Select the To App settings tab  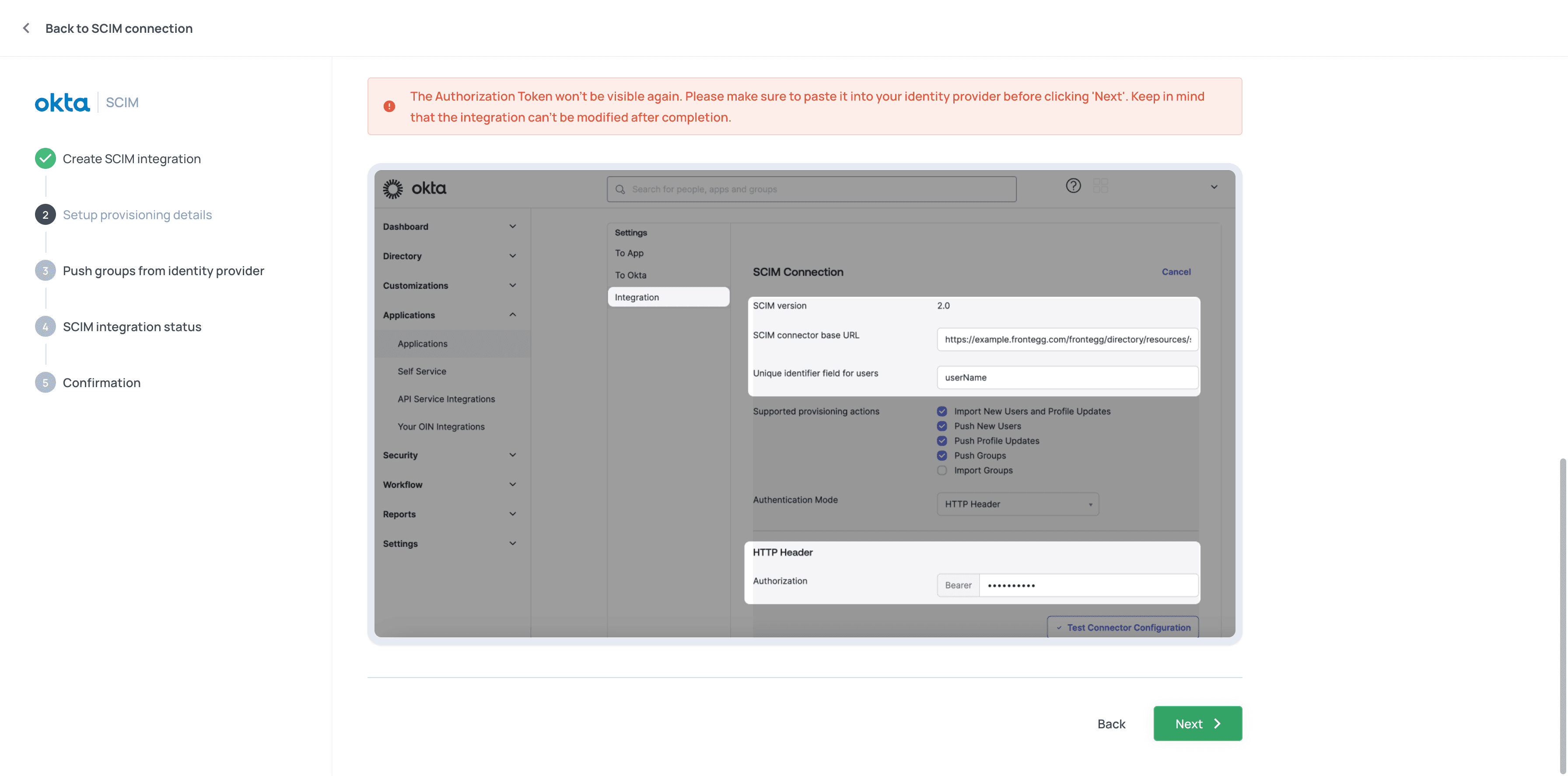(x=629, y=253)
